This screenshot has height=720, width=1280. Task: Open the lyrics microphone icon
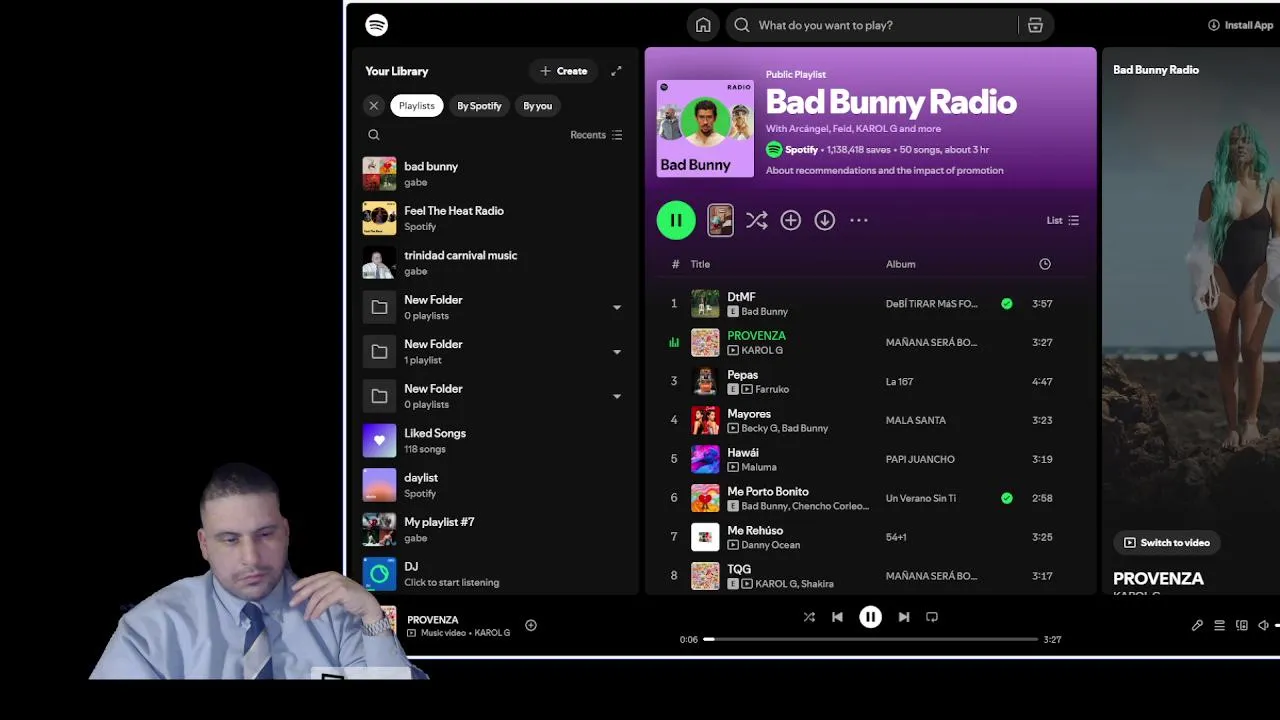point(1197,626)
